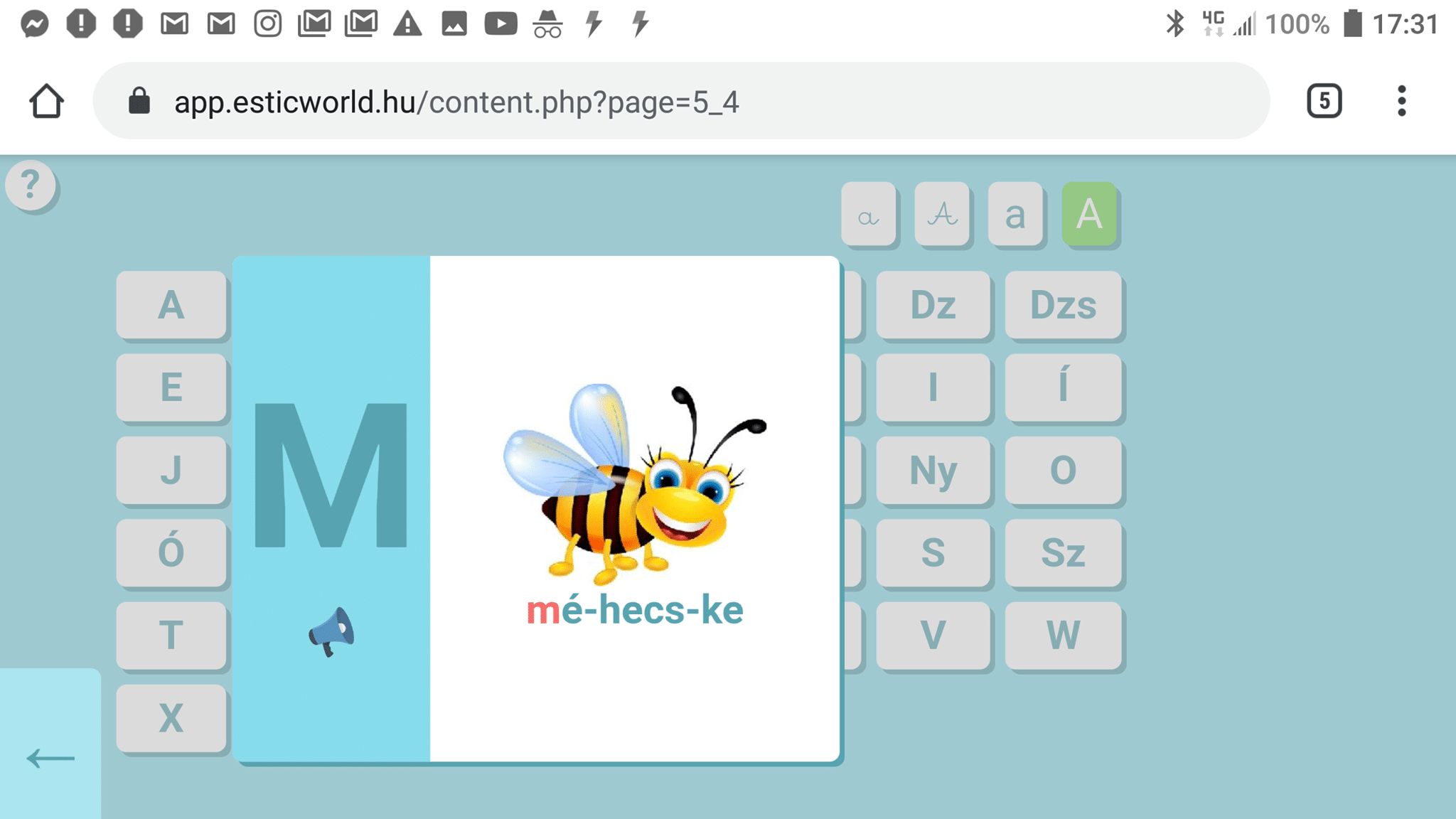The image size is (1456, 819).
Task: Switch to lowercase printed letter style
Action: point(1015,215)
